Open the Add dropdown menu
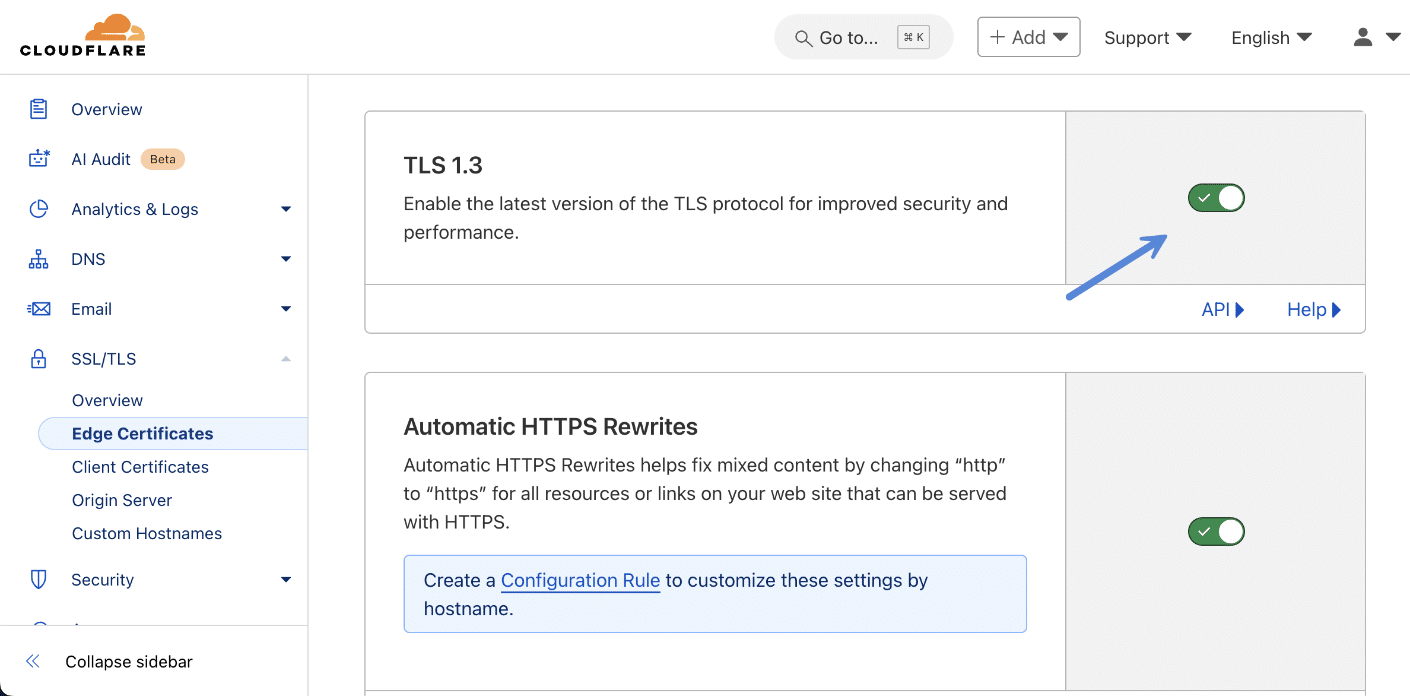1410x696 pixels. [x=1028, y=36]
